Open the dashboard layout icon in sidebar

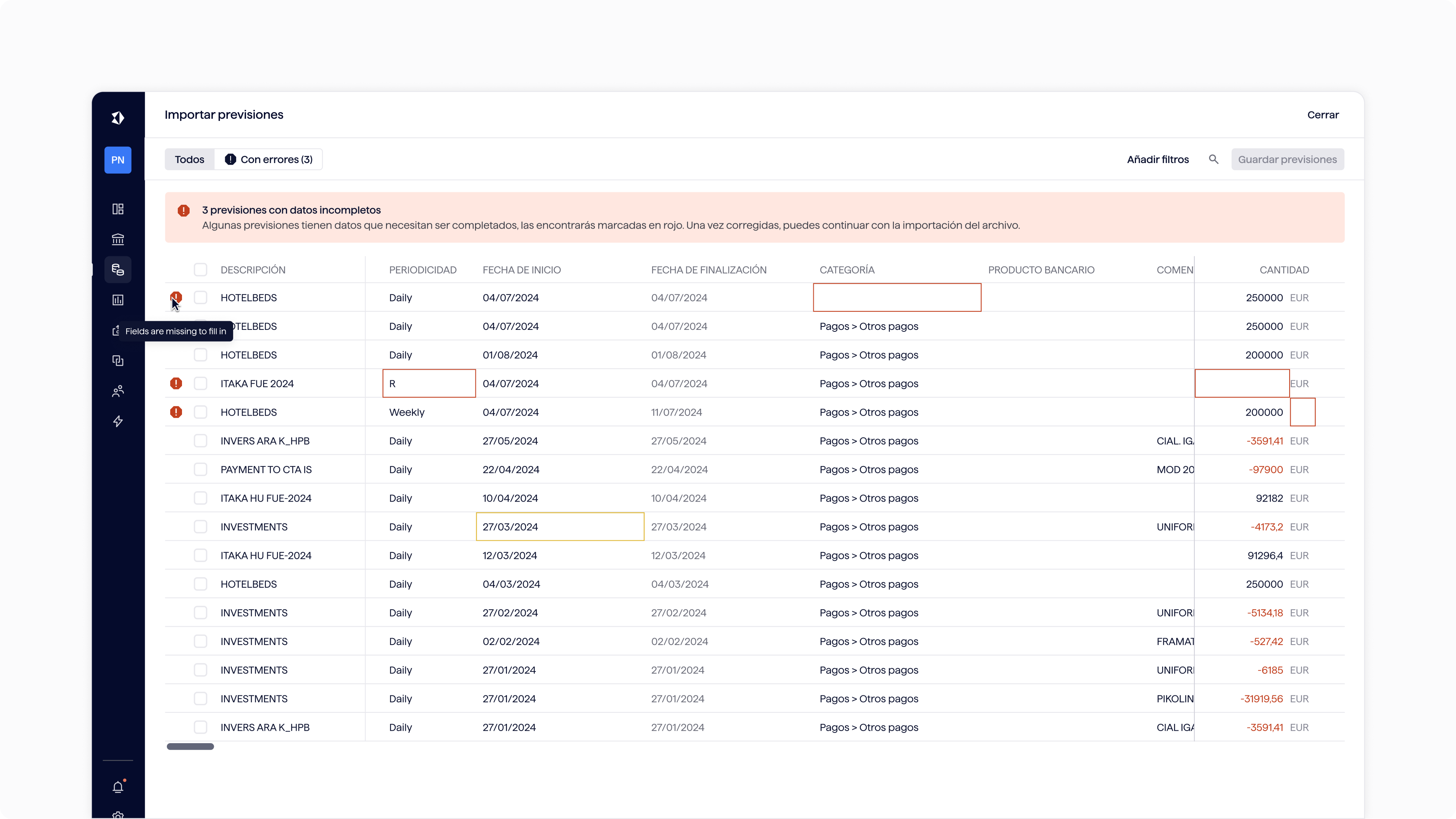pyautogui.click(x=118, y=209)
